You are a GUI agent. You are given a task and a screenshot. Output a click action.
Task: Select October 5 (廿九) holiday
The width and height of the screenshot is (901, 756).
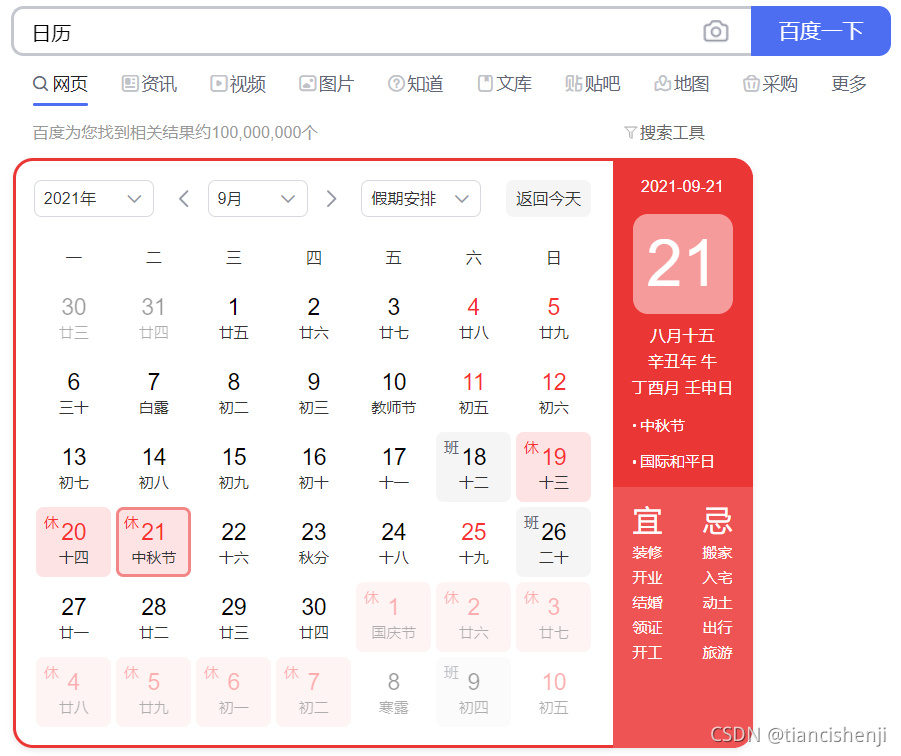[x=153, y=692]
